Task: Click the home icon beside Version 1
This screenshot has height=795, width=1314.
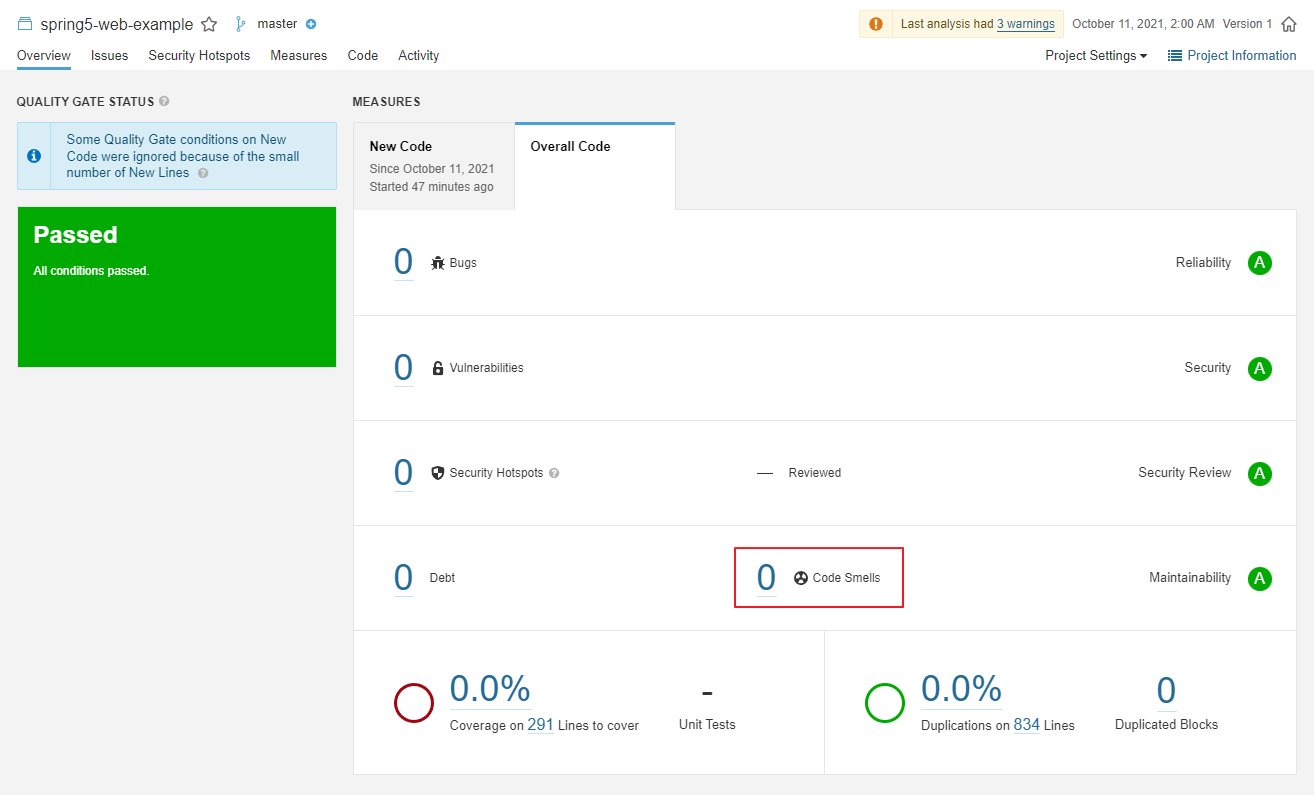Action: pos(1289,24)
